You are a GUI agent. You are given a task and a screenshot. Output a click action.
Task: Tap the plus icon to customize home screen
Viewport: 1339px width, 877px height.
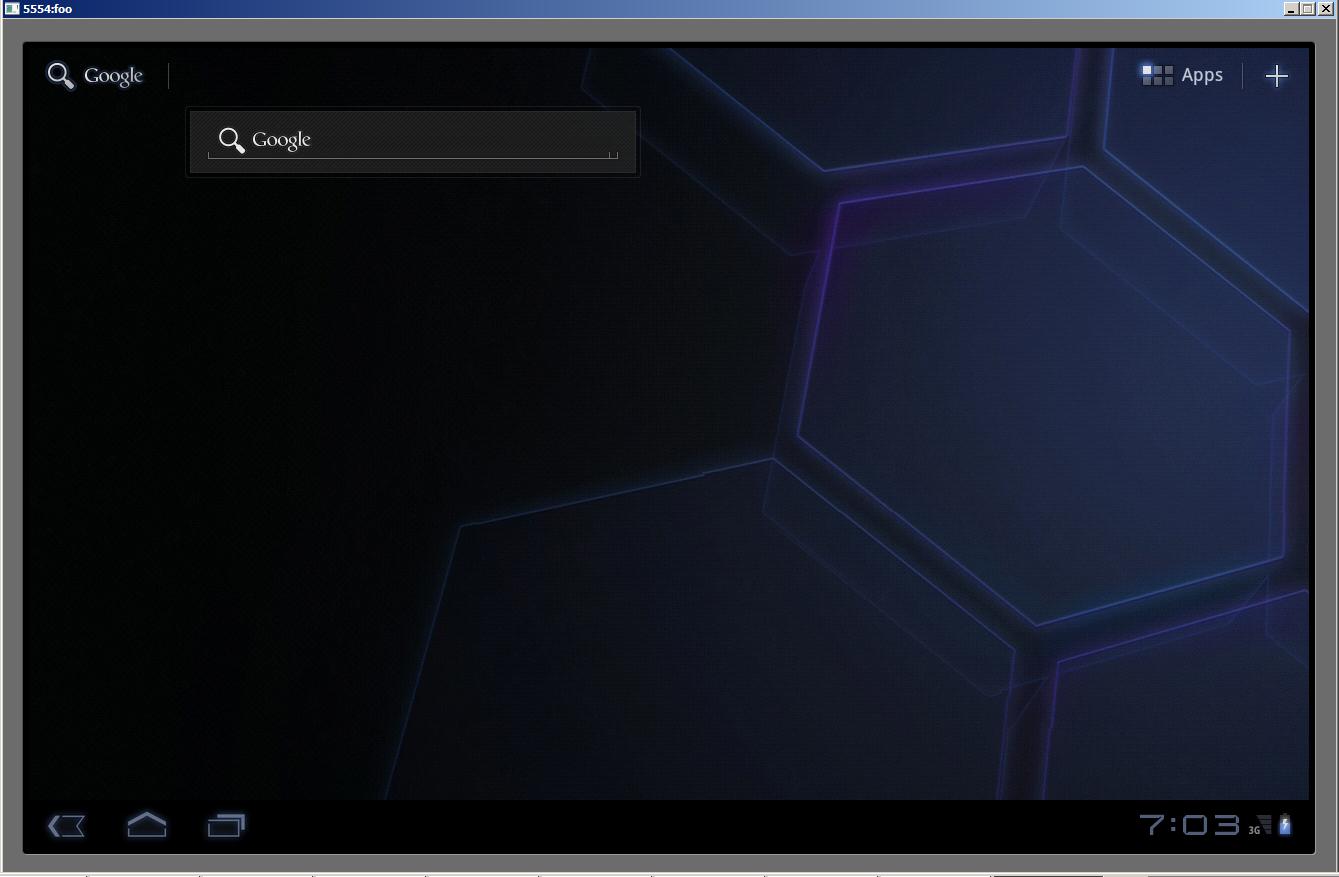(x=1276, y=76)
